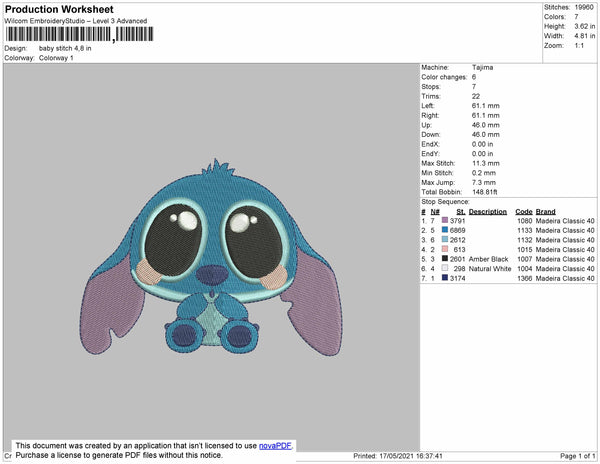Open the novaPDF link

tap(275, 446)
